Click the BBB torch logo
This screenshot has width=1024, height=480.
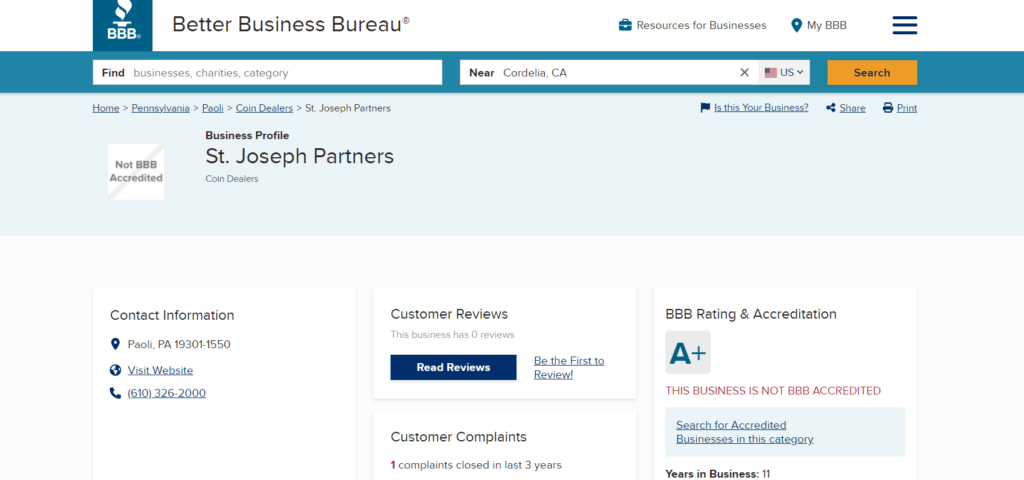tap(123, 25)
